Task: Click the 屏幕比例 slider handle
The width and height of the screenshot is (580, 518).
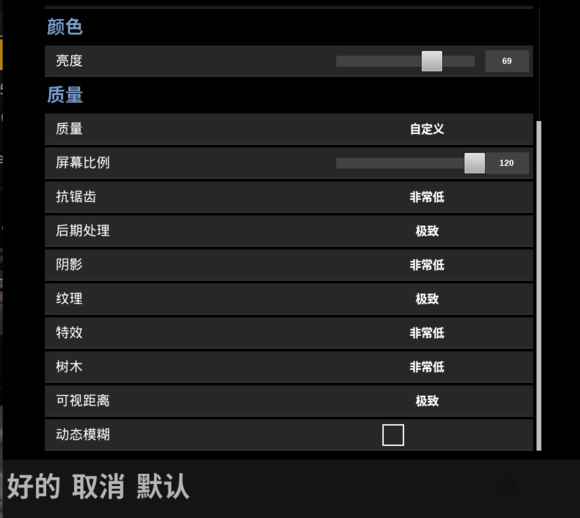Action: 475,163
